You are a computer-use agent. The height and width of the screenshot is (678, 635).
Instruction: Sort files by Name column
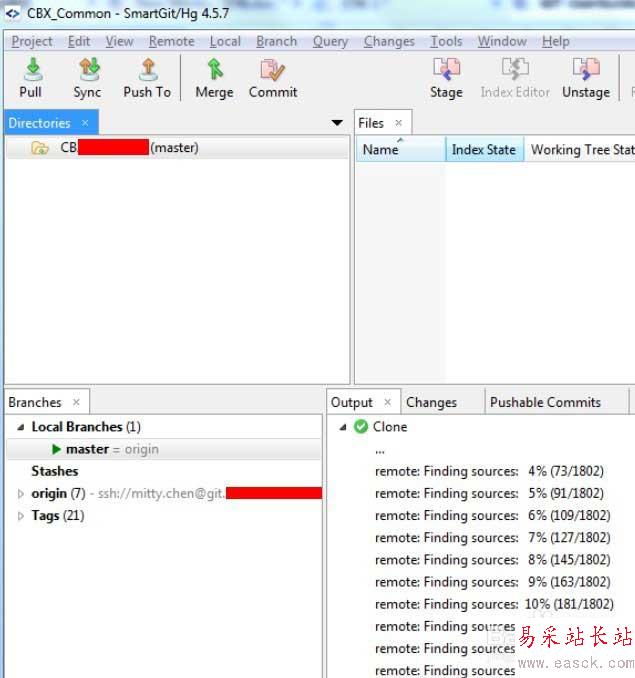click(x=401, y=150)
